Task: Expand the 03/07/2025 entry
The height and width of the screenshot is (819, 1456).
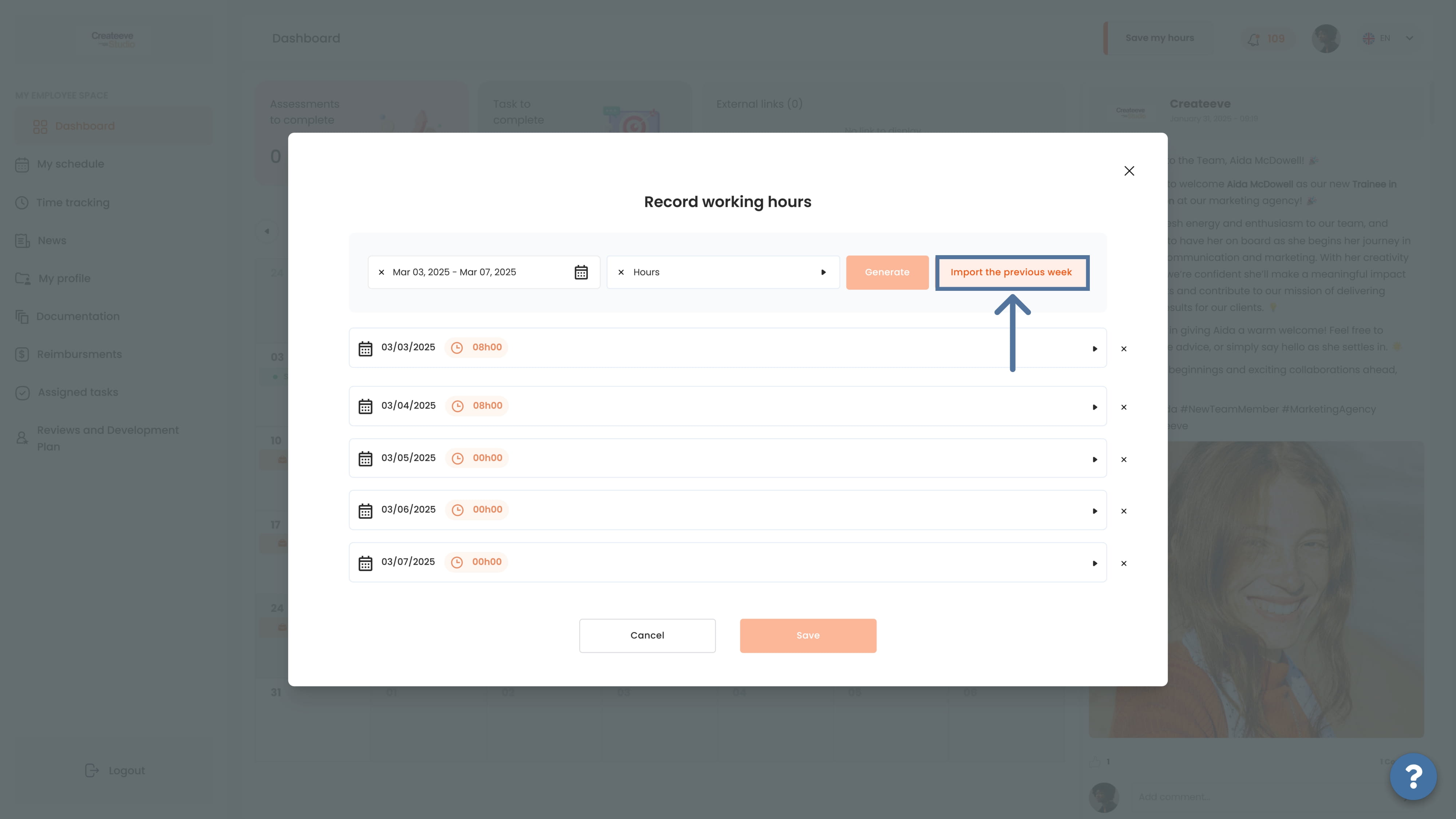Action: [x=1095, y=563]
